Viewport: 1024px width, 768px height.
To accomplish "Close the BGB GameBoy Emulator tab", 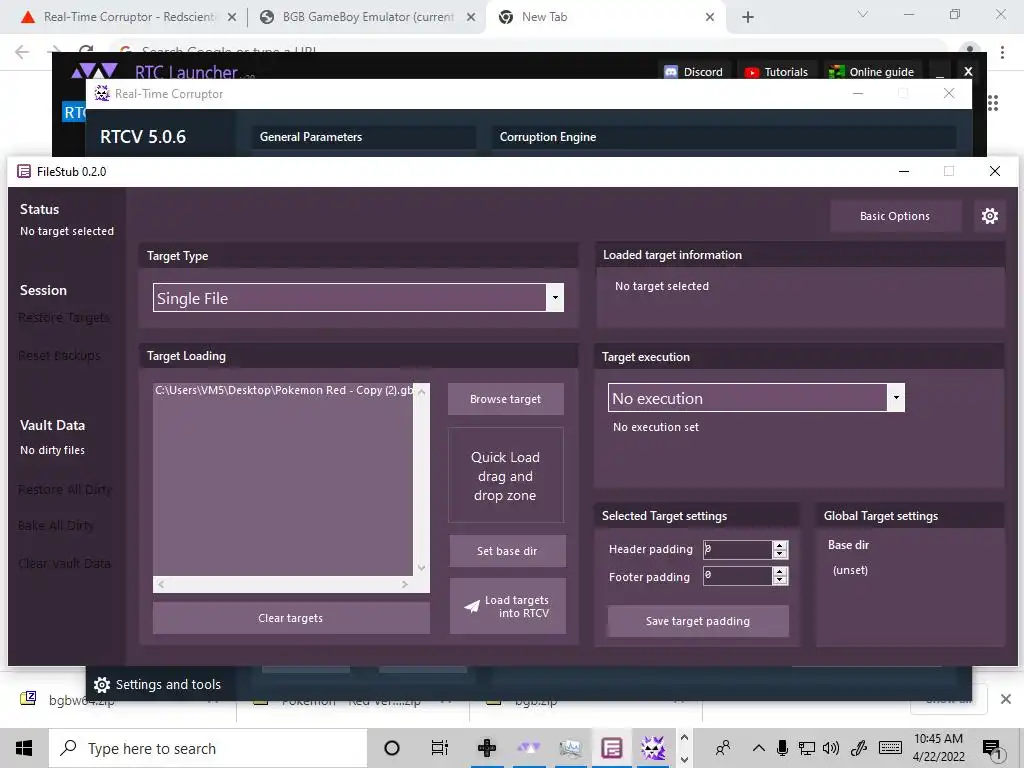I will point(471,18).
